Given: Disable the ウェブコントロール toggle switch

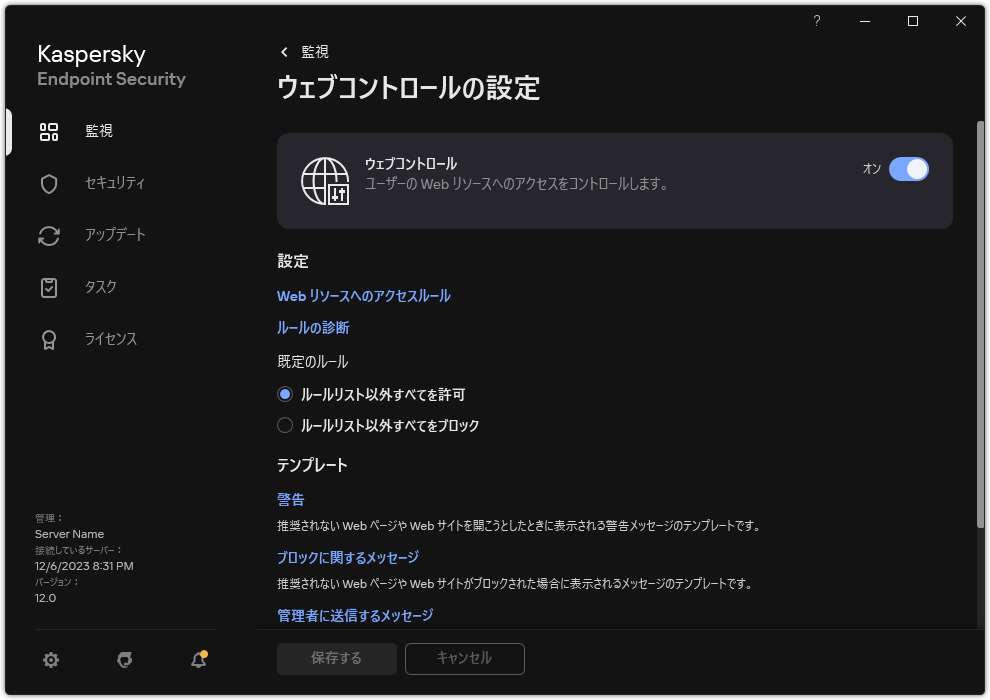Looking at the screenshot, I should coord(909,169).
